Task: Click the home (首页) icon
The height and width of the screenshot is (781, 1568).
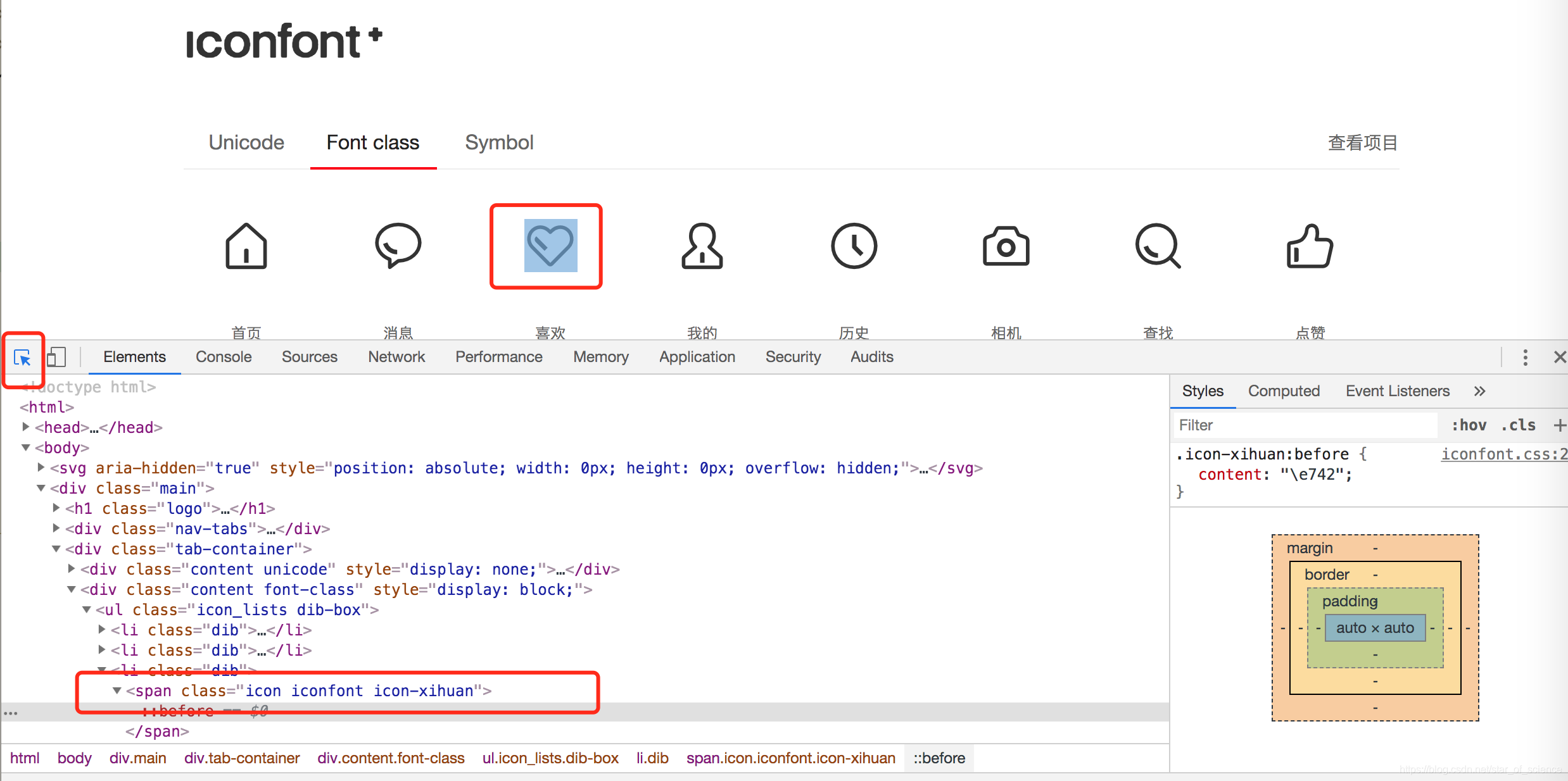Action: tap(246, 246)
